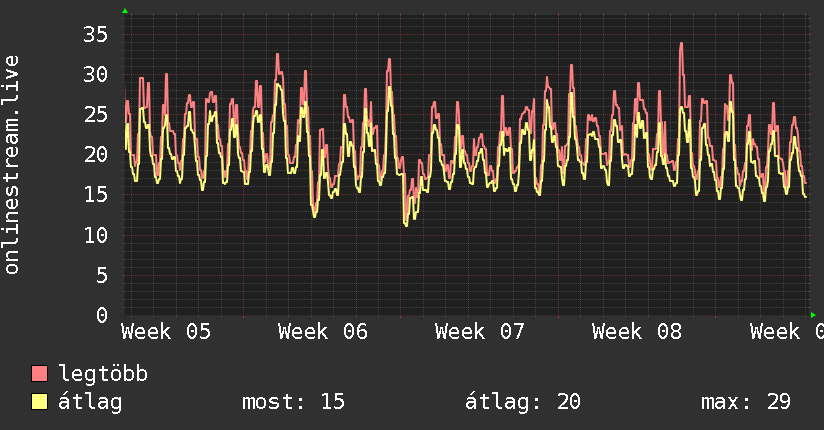The width and height of the screenshot is (824, 430).
Task: Click the yellow átlag legend color swatch
Action: click(39, 402)
